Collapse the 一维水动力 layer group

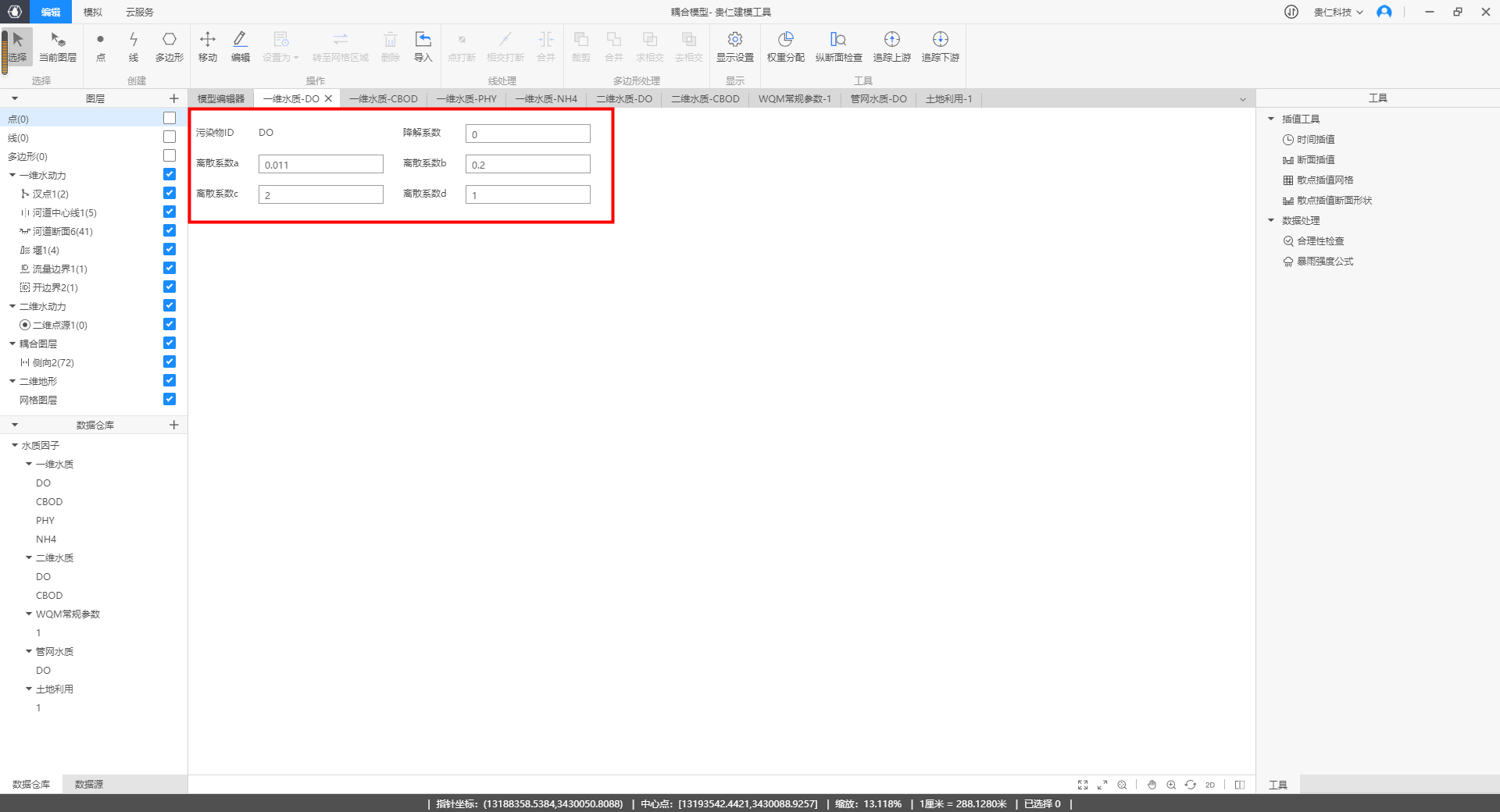[12, 175]
